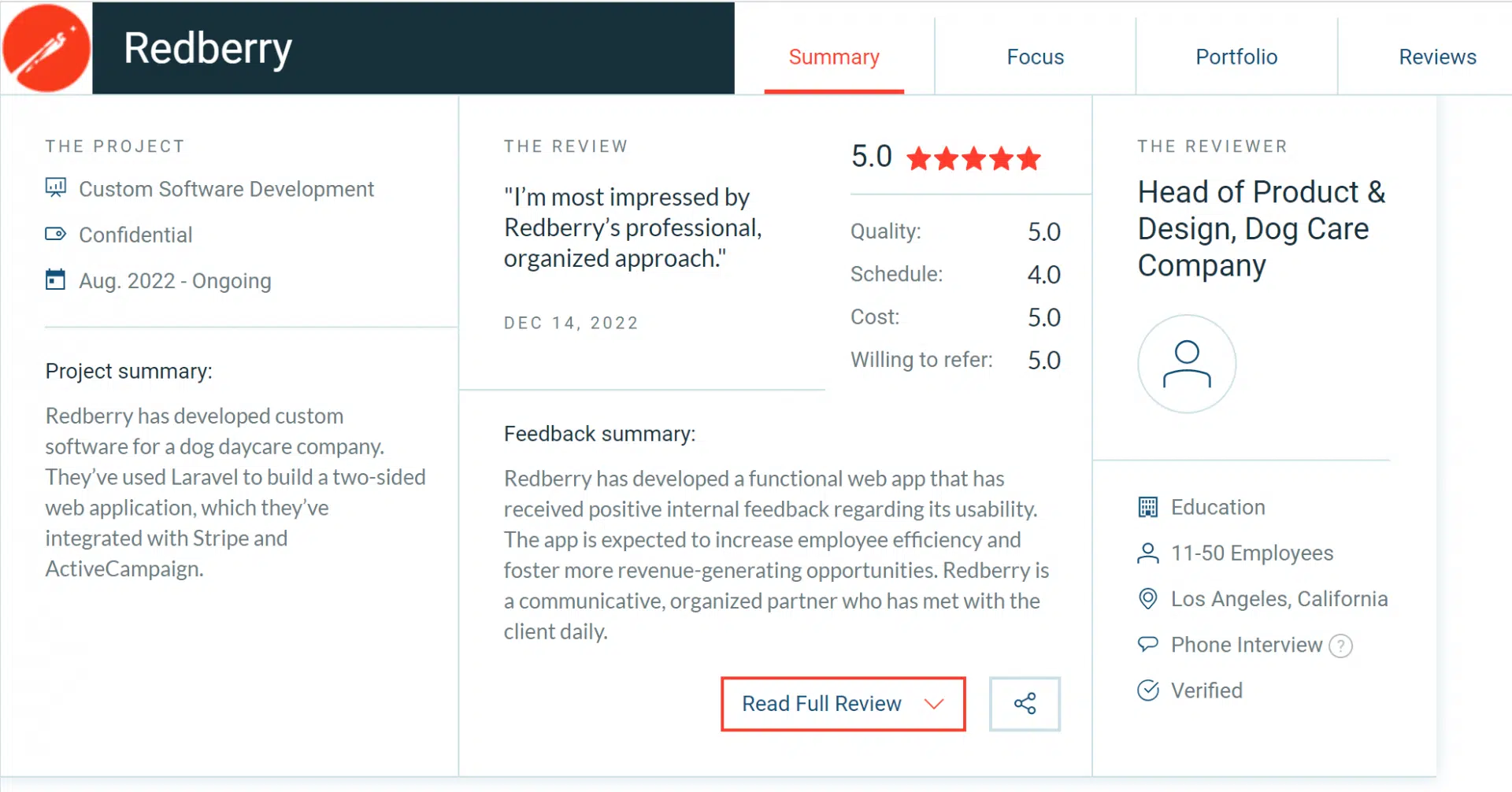Click the Phone Interview speech bubble icon

pyautogui.click(x=1149, y=644)
